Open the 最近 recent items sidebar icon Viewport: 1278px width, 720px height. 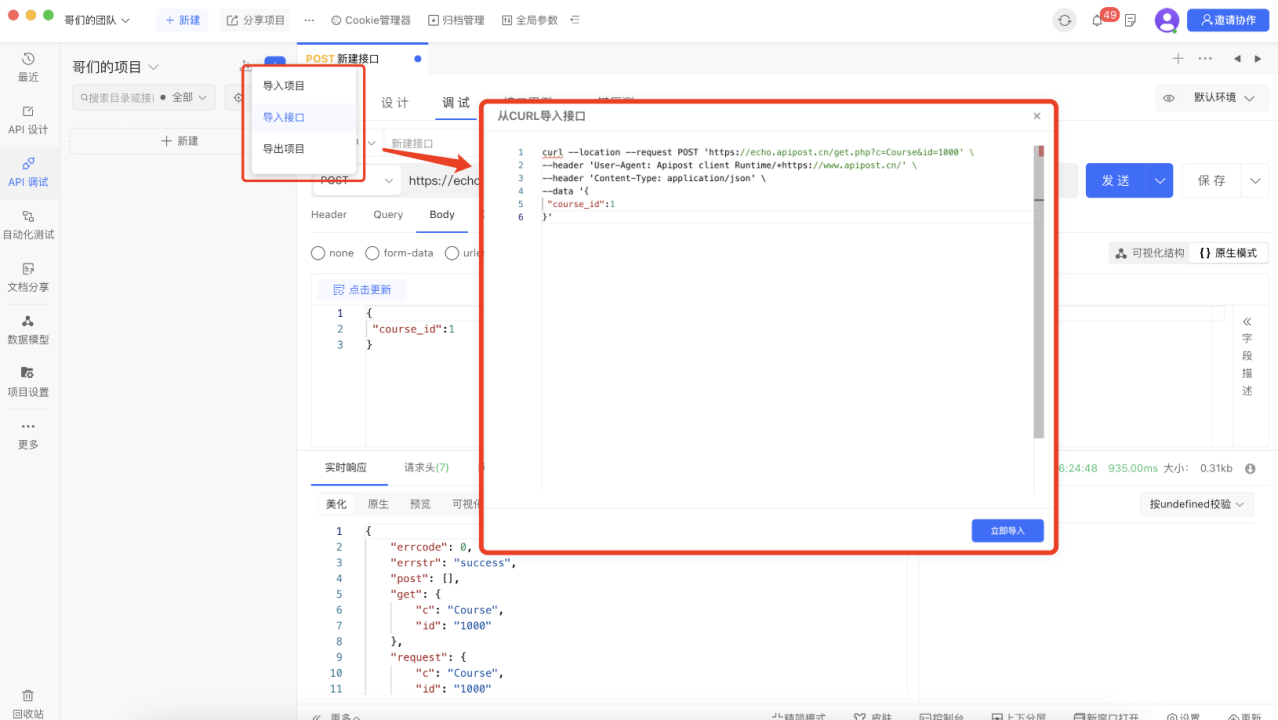point(28,67)
